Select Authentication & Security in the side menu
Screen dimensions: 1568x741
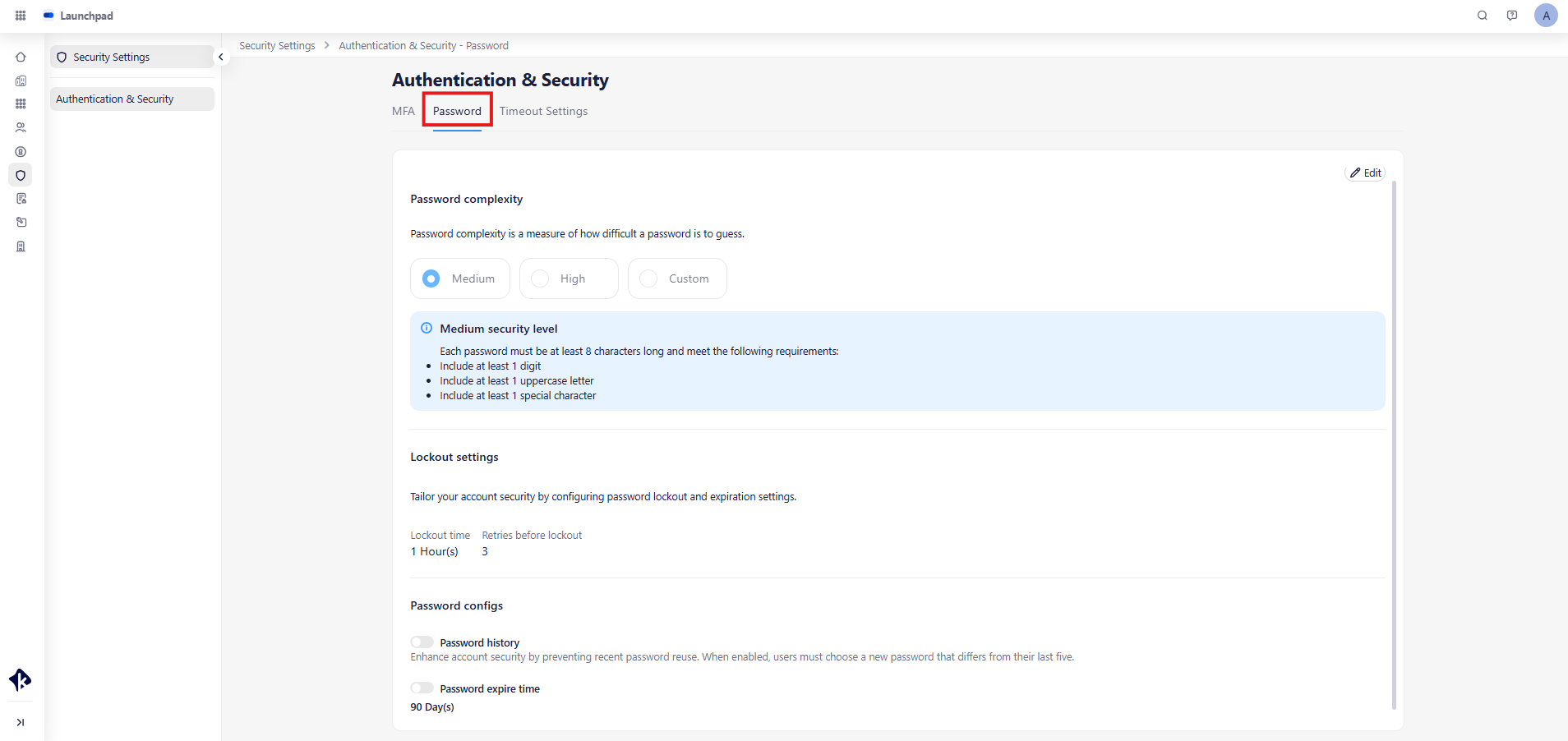point(115,99)
